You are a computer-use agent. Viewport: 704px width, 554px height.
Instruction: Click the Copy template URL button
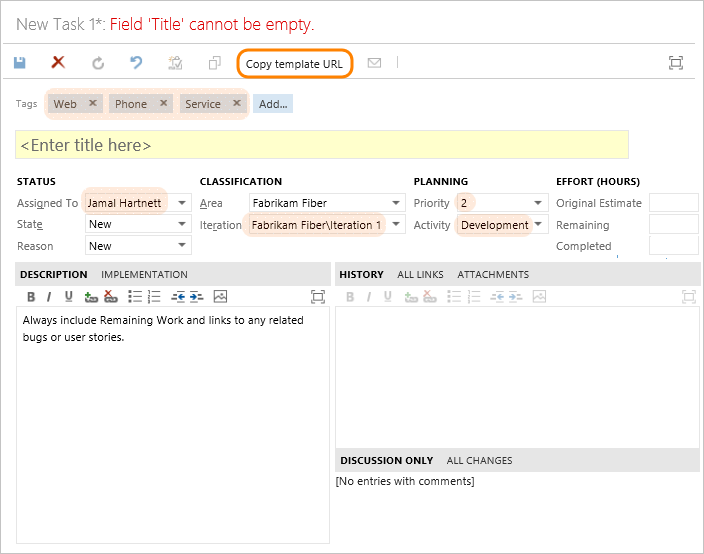pos(295,64)
